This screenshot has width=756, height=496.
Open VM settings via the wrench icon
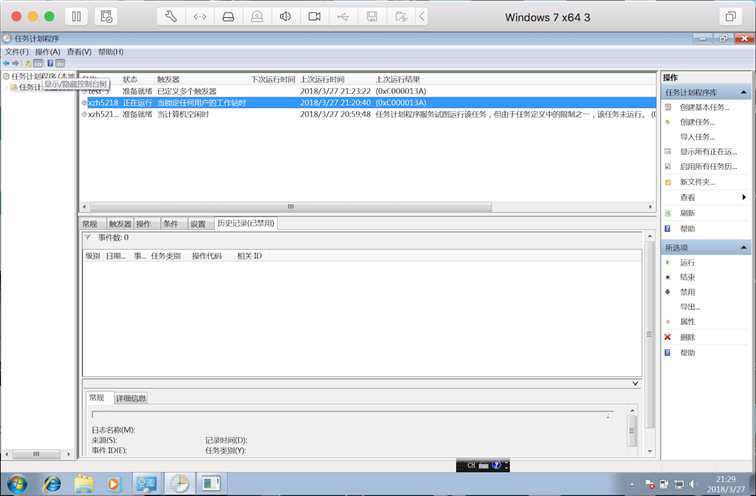pyautogui.click(x=171, y=17)
